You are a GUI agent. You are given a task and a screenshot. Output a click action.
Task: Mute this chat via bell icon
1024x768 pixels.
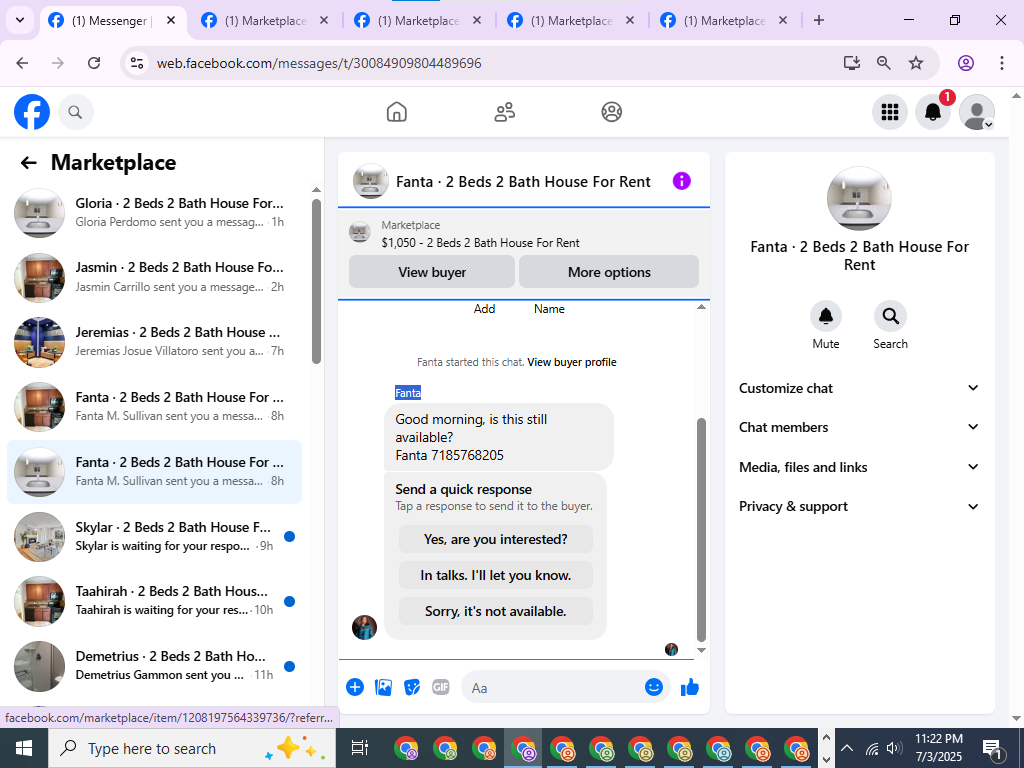[825, 317]
